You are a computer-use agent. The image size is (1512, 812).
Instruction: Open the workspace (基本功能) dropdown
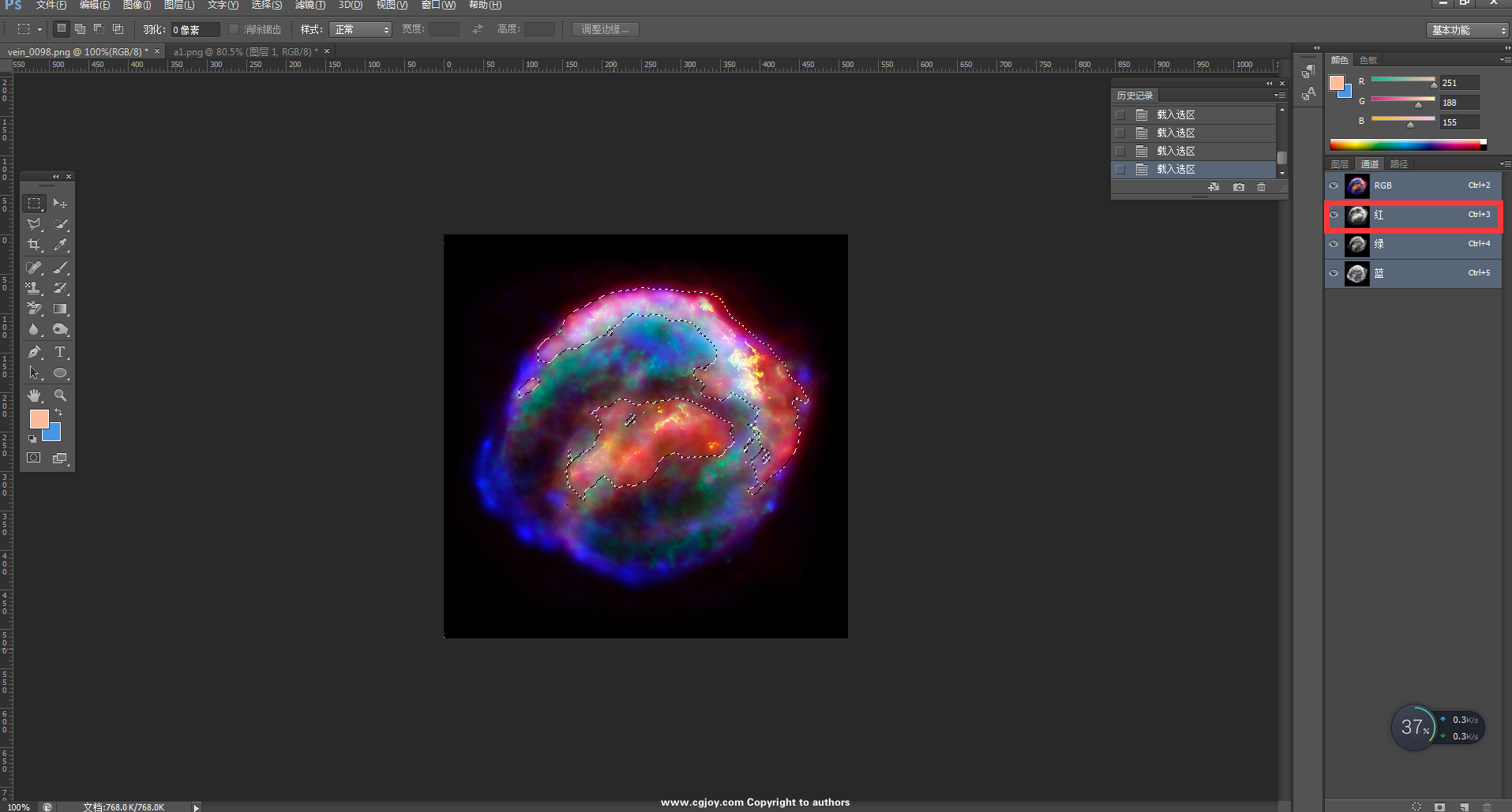point(1468,30)
